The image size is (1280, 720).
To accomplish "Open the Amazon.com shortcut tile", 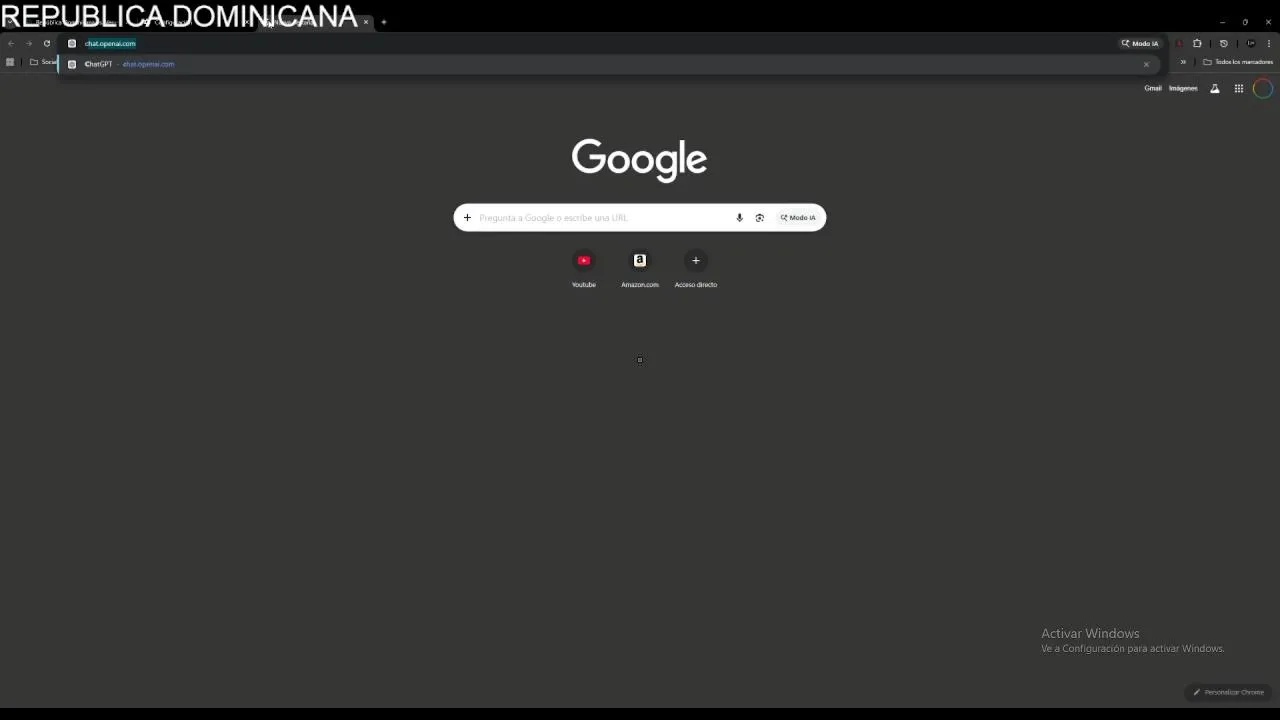I will [x=640, y=269].
